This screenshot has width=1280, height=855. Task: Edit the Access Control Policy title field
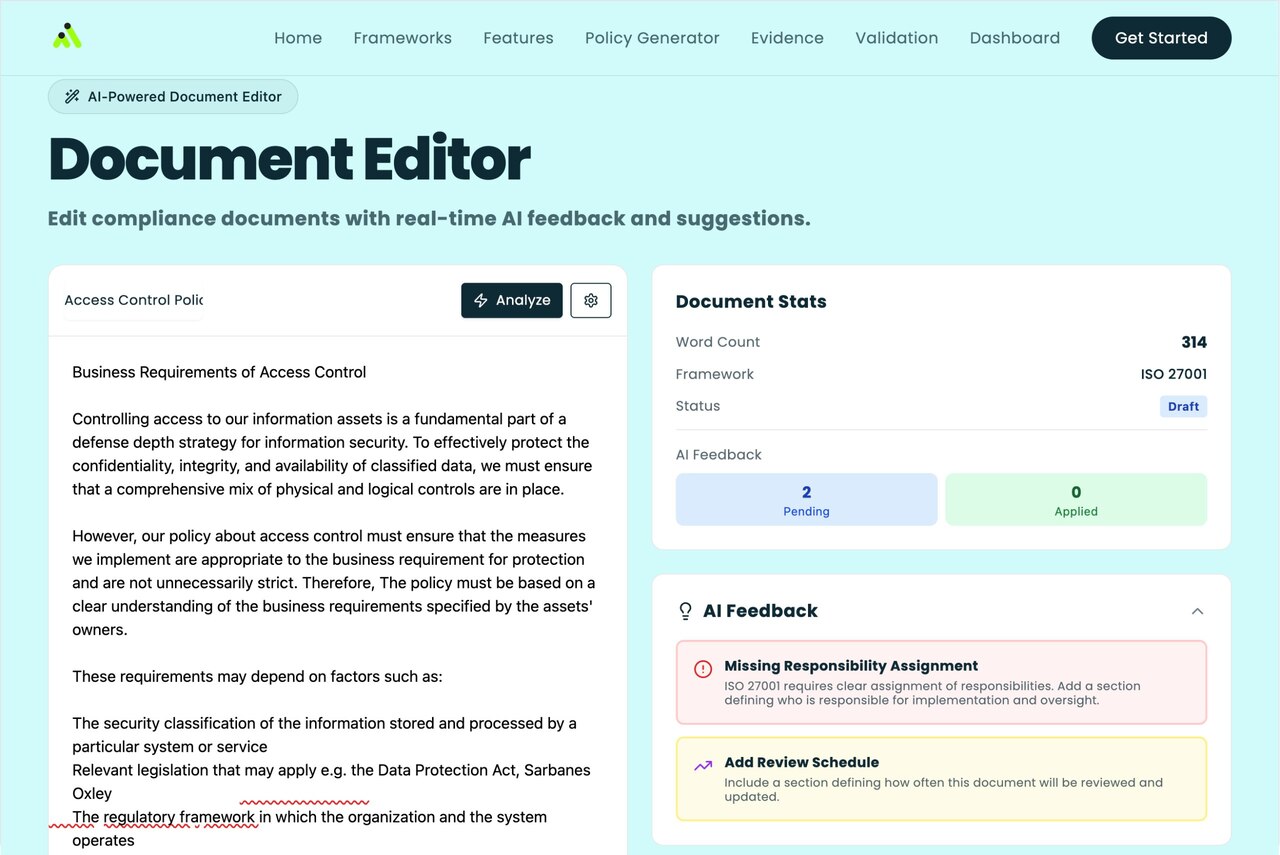(134, 300)
